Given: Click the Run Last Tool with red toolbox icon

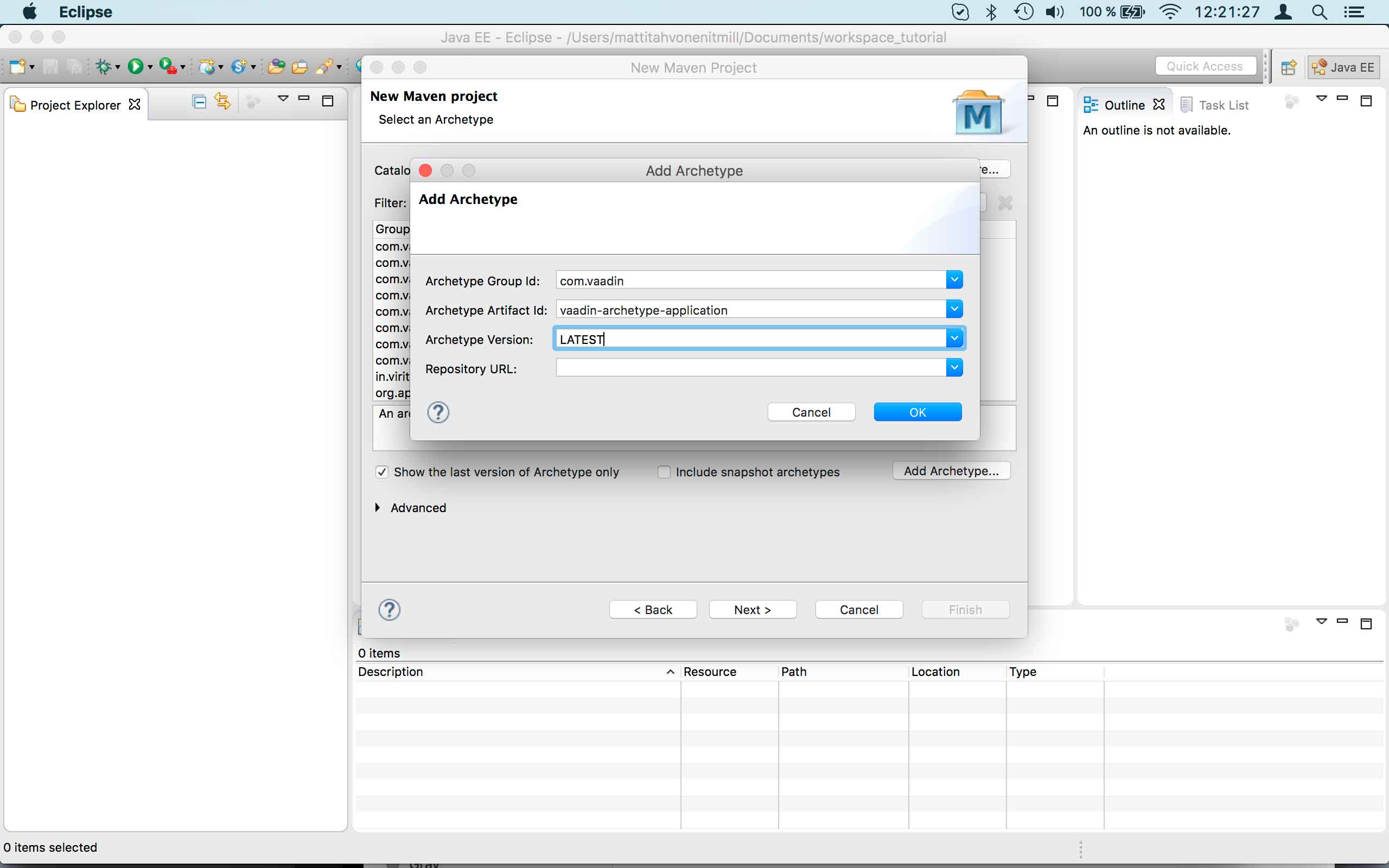Looking at the screenshot, I should [168, 67].
